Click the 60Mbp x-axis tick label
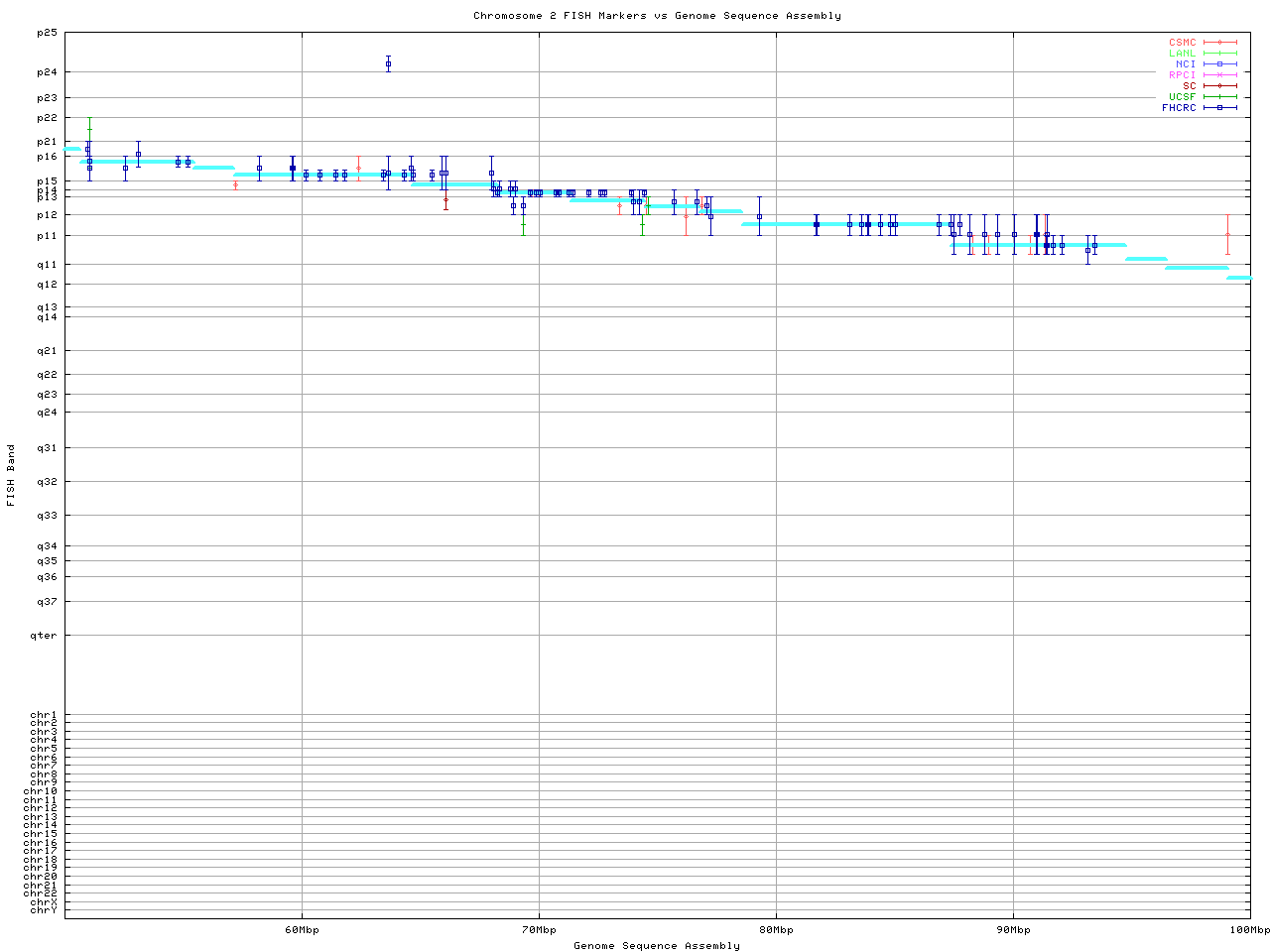Viewport: 1270px width, 952px height. 302,930
